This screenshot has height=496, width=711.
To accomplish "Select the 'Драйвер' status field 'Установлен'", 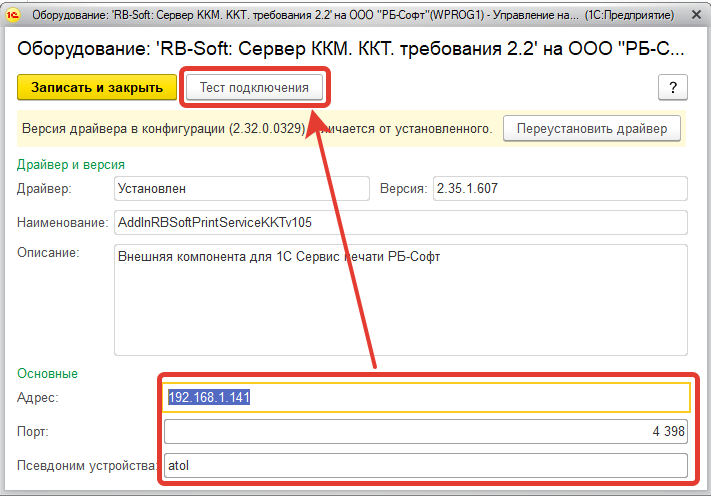I will click(x=242, y=188).
